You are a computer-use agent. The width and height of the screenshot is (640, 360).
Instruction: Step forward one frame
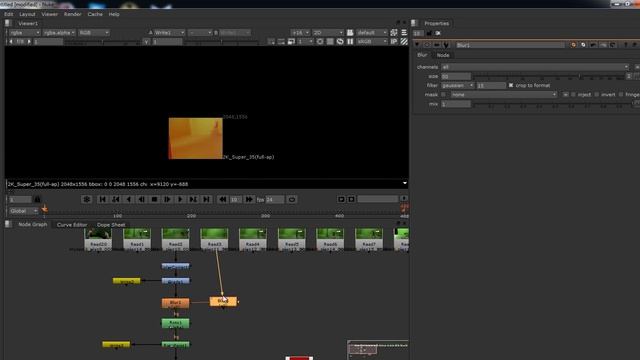167,199
